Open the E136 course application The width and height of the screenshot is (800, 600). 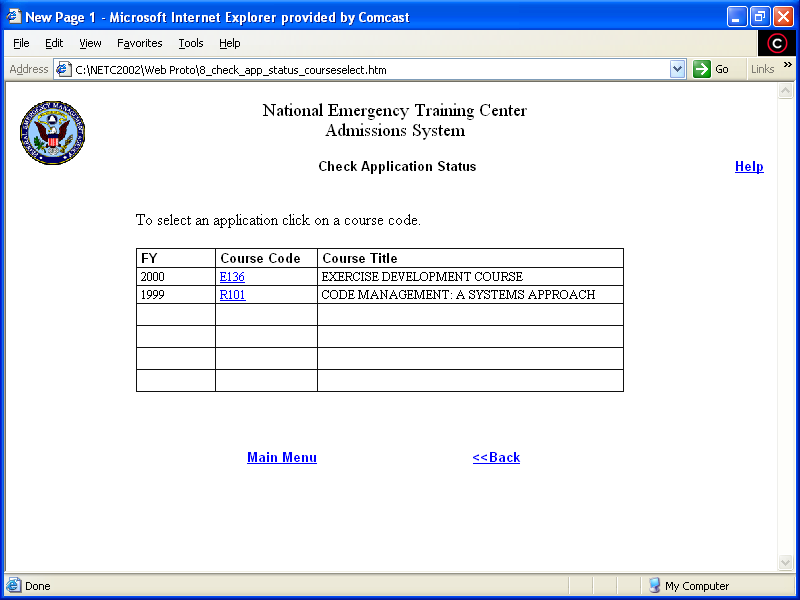click(x=232, y=277)
